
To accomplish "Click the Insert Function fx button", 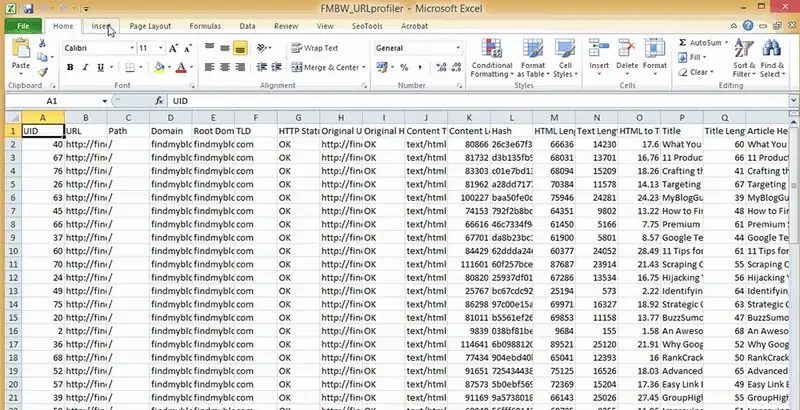I will (159, 101).
